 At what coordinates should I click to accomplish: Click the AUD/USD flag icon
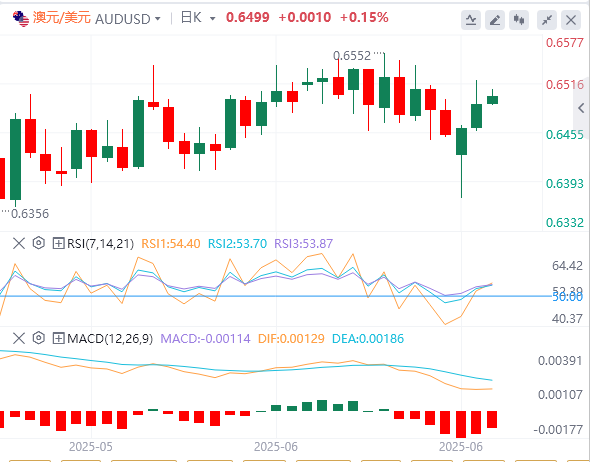(21, 19)
